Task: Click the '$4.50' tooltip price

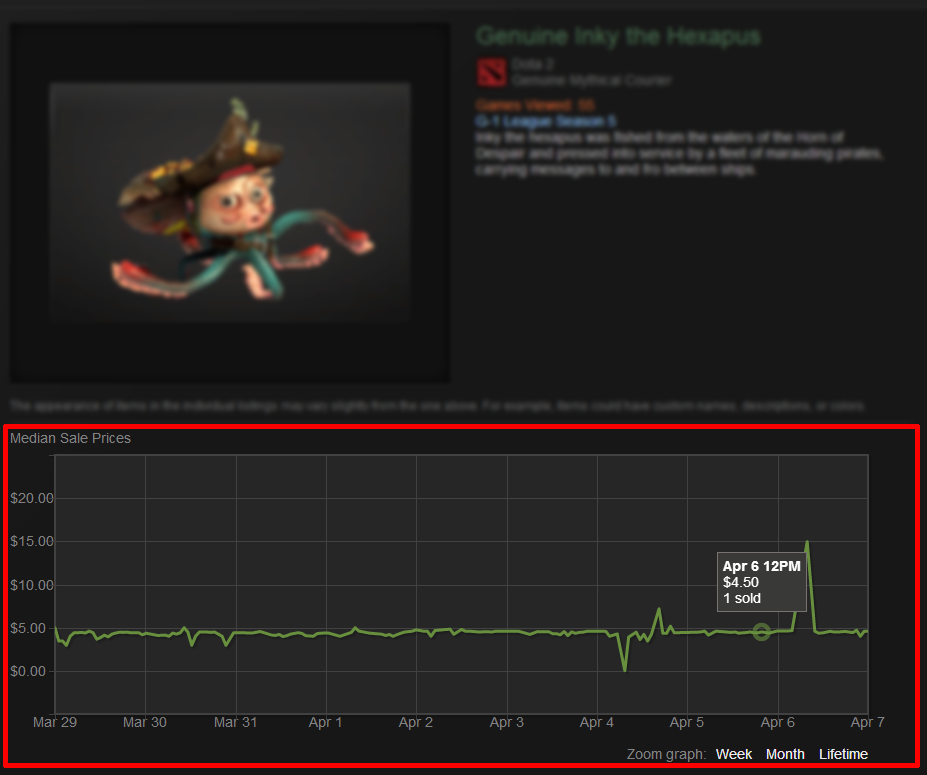Action: (x=741, y=582)
